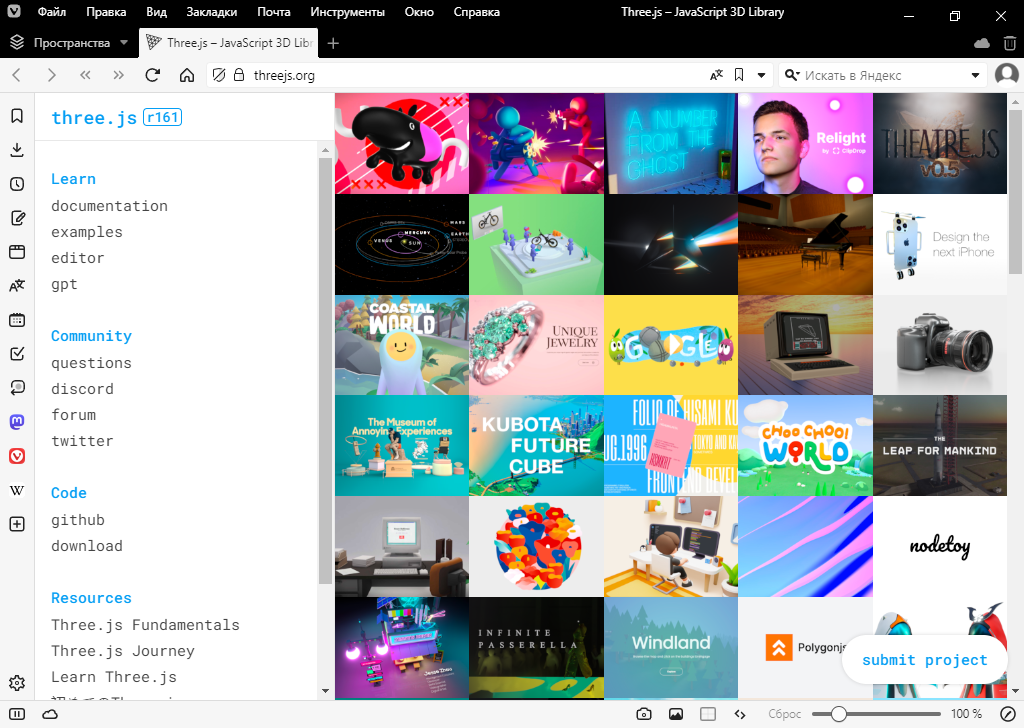Open the Downloads panel icon
The width and height of the screenshot is (1024, 728).
coord(17,150)
